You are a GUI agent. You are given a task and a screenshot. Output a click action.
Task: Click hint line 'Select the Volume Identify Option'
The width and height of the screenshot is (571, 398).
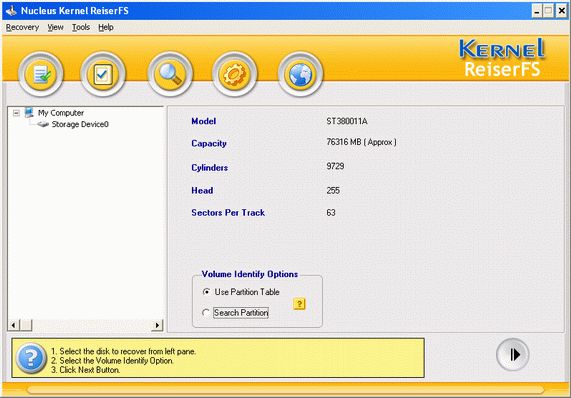[112, 360]
